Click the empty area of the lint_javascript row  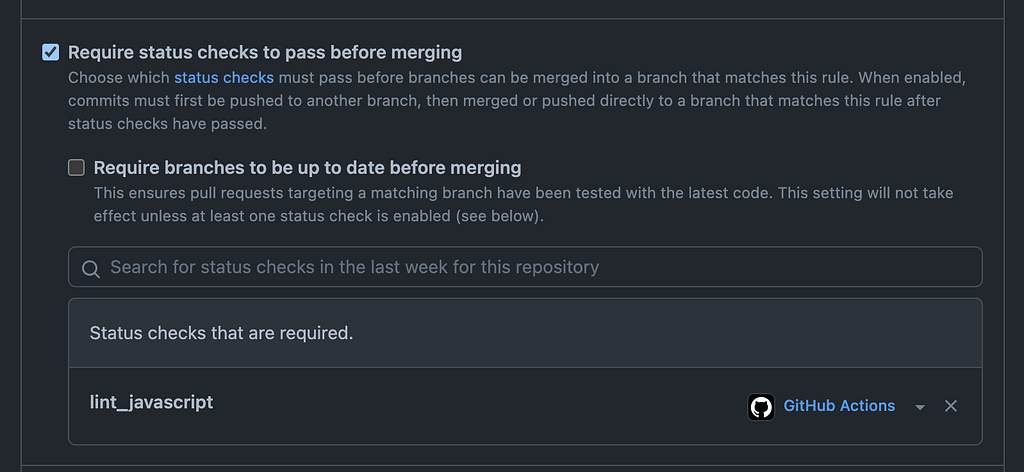480,406
